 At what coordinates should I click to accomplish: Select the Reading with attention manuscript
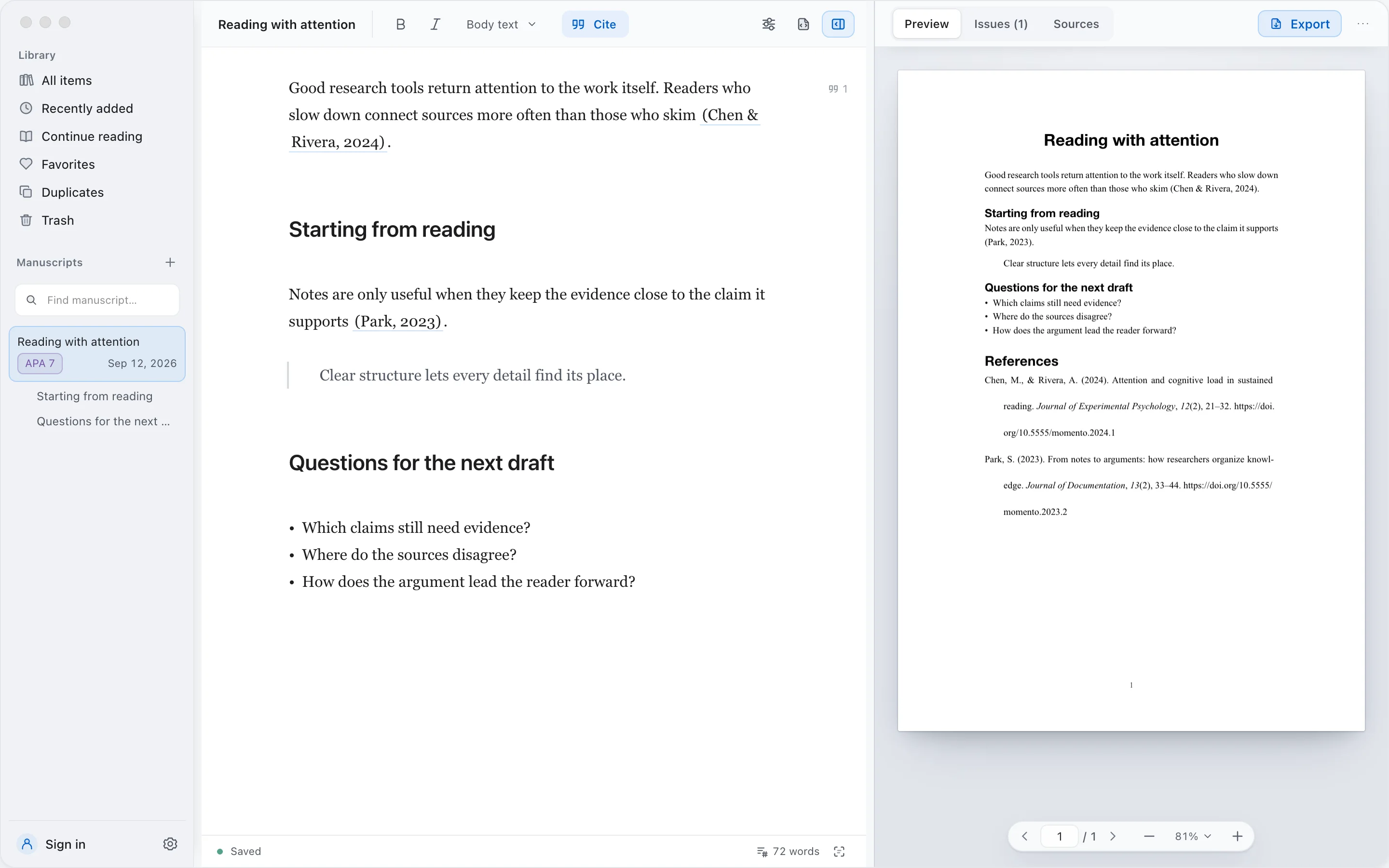point(97,353)
